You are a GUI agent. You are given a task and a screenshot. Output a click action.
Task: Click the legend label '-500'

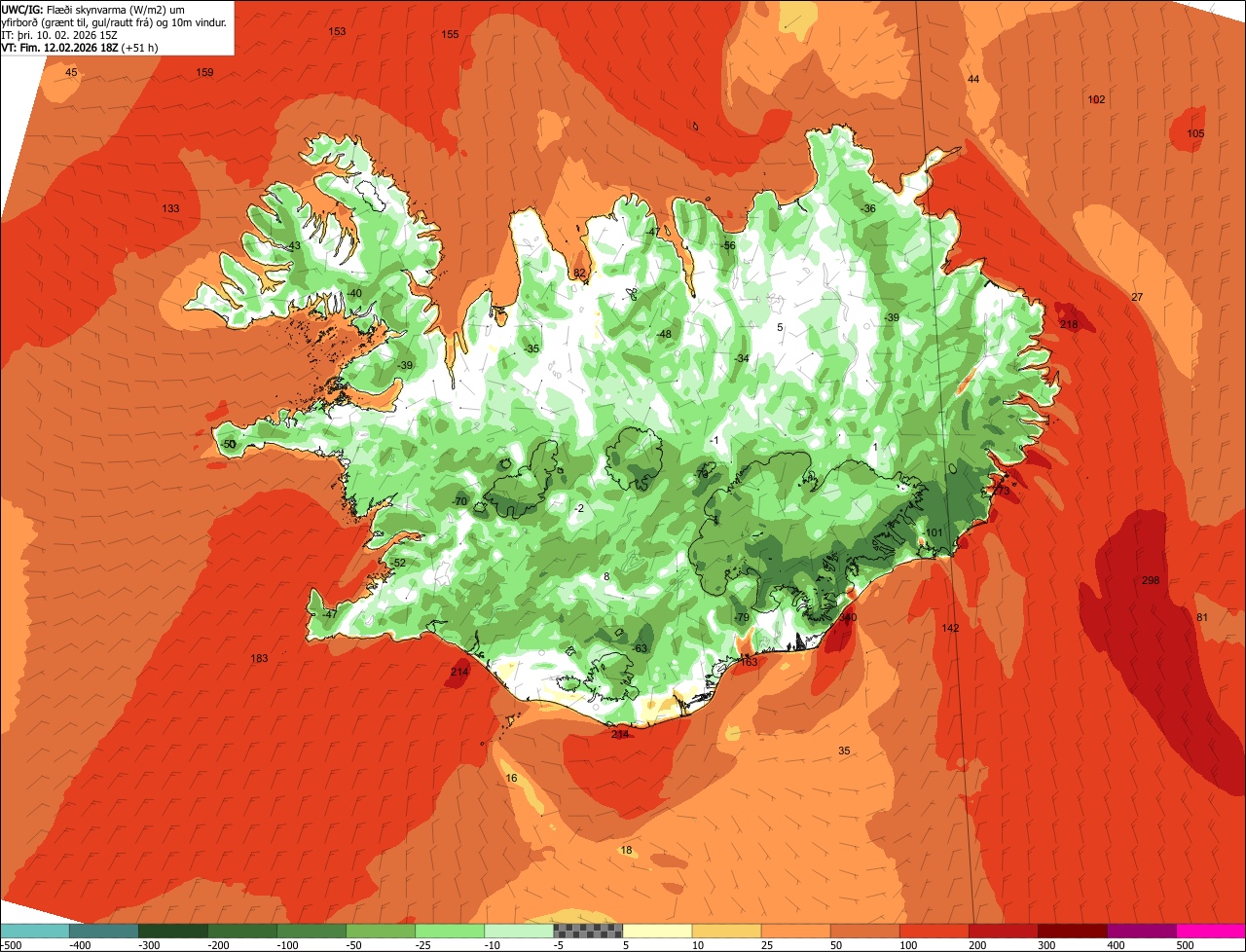tap(12, 945)
